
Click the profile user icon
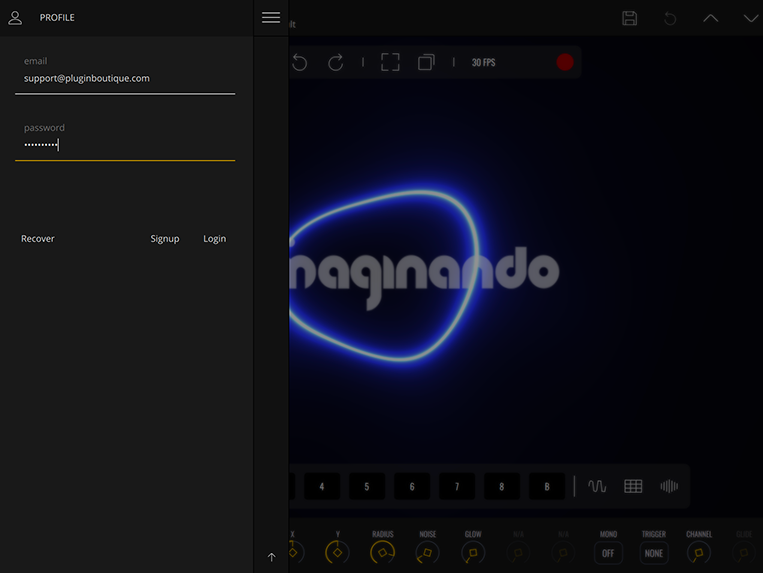pos(15,18)
